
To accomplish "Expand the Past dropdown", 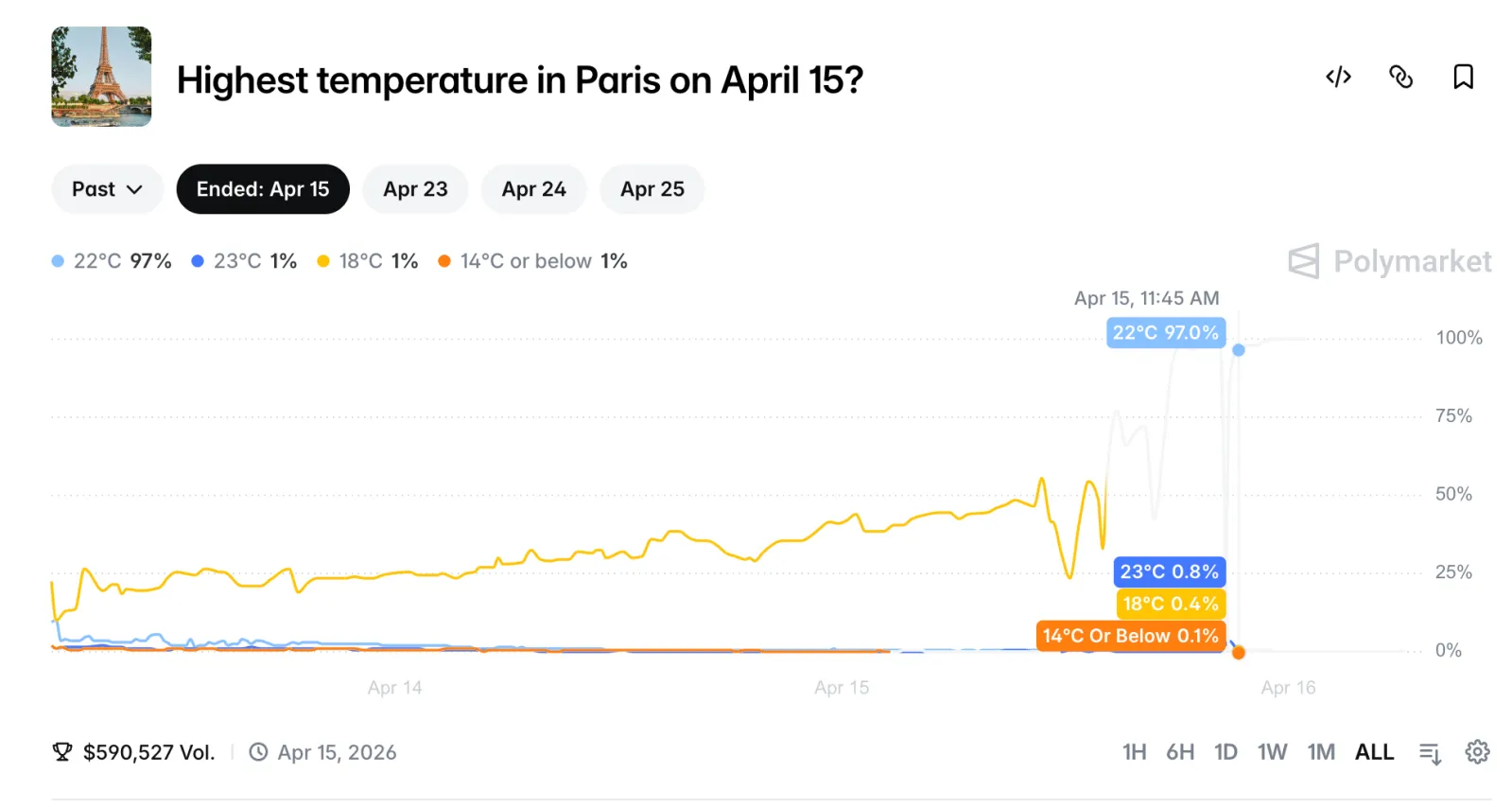I will pyautogui.click(x=107, y=189).
